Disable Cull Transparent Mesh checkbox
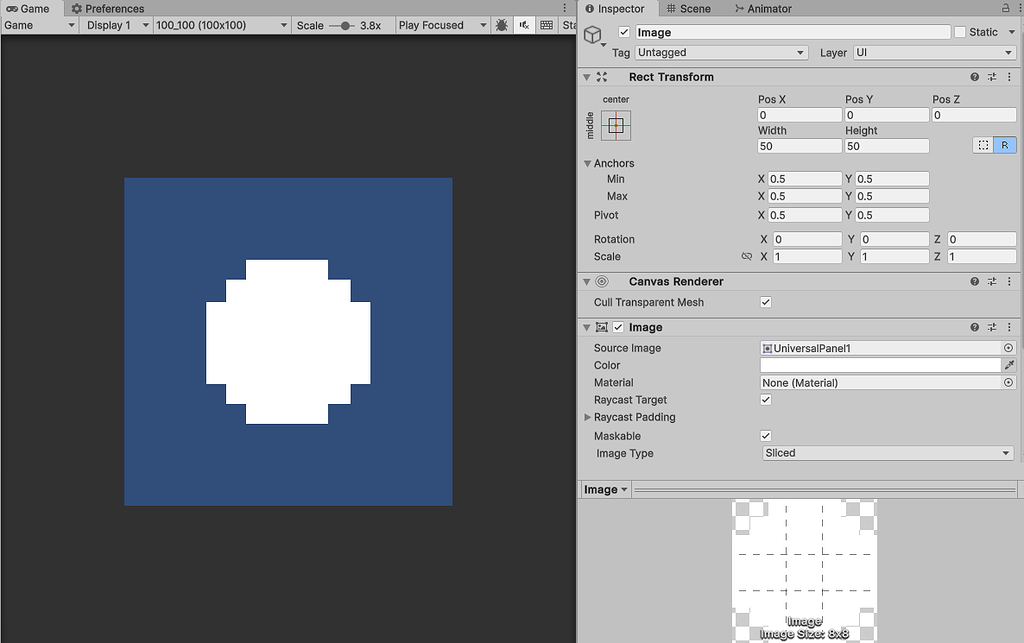Image resolution: width=1024 pixels, height=643 pixels. (x=766, y=302)
